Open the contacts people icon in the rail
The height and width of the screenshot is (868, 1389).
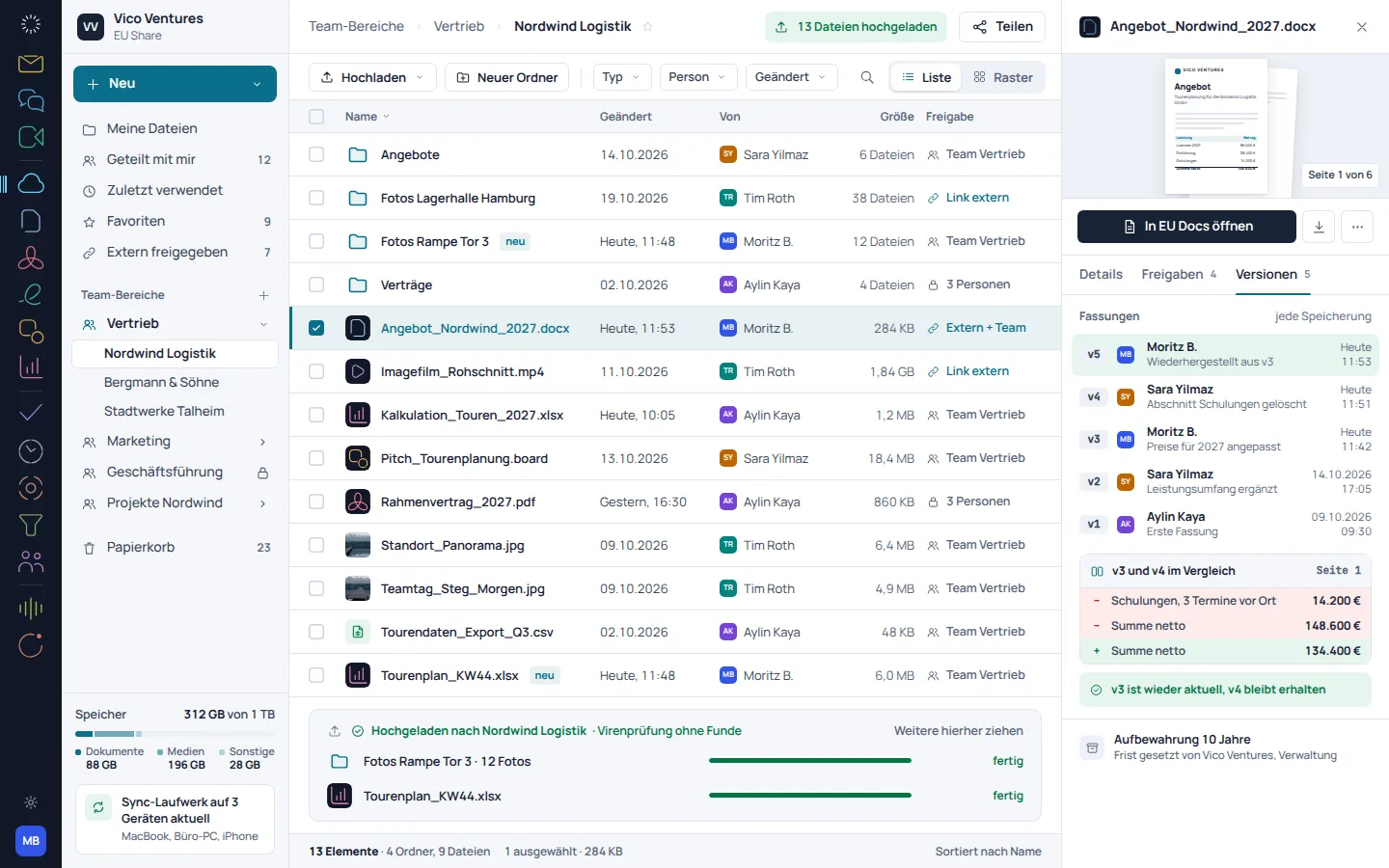point(31,562)
